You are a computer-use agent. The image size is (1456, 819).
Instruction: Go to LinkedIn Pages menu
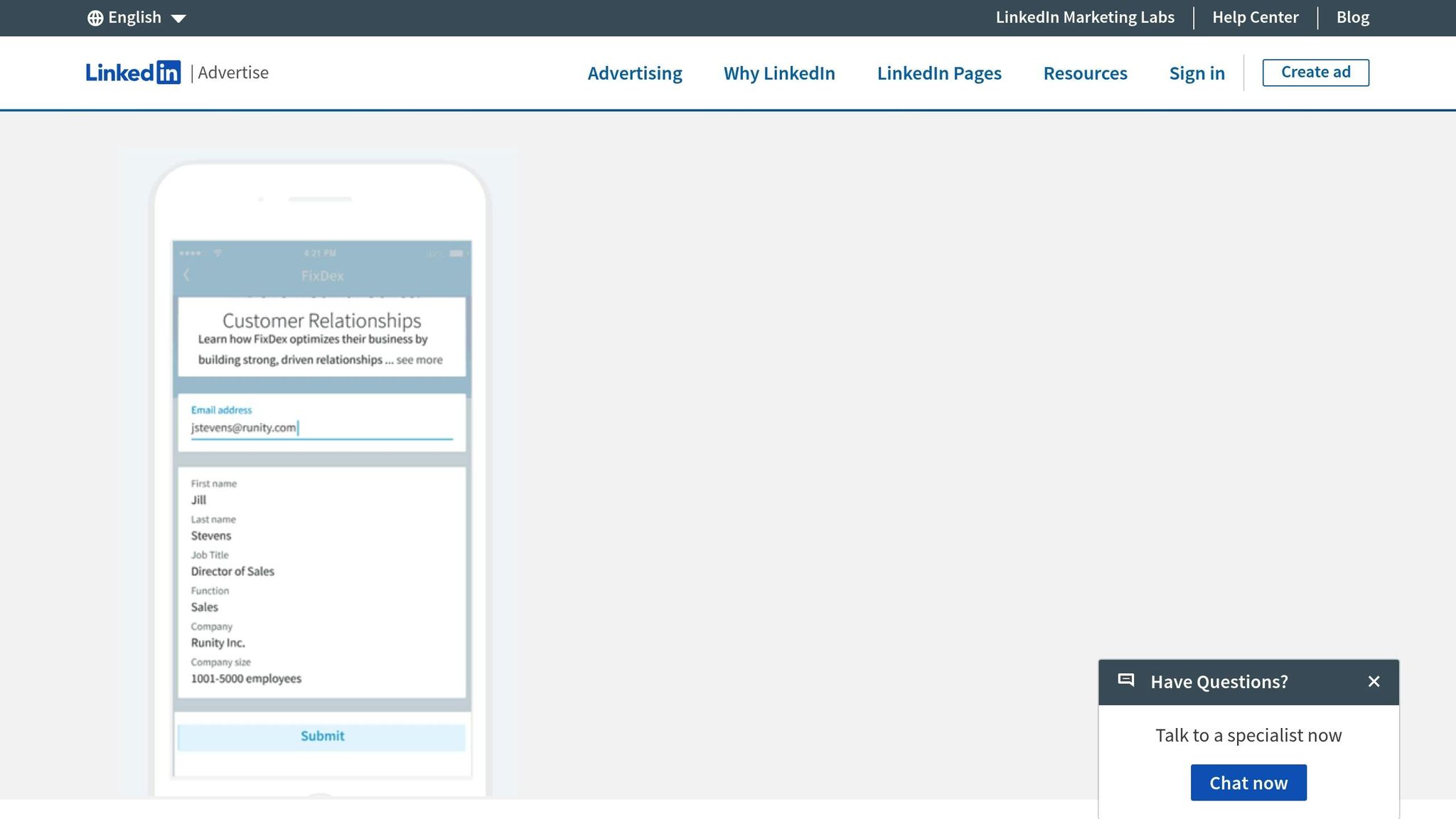click(x=938, y=73)
